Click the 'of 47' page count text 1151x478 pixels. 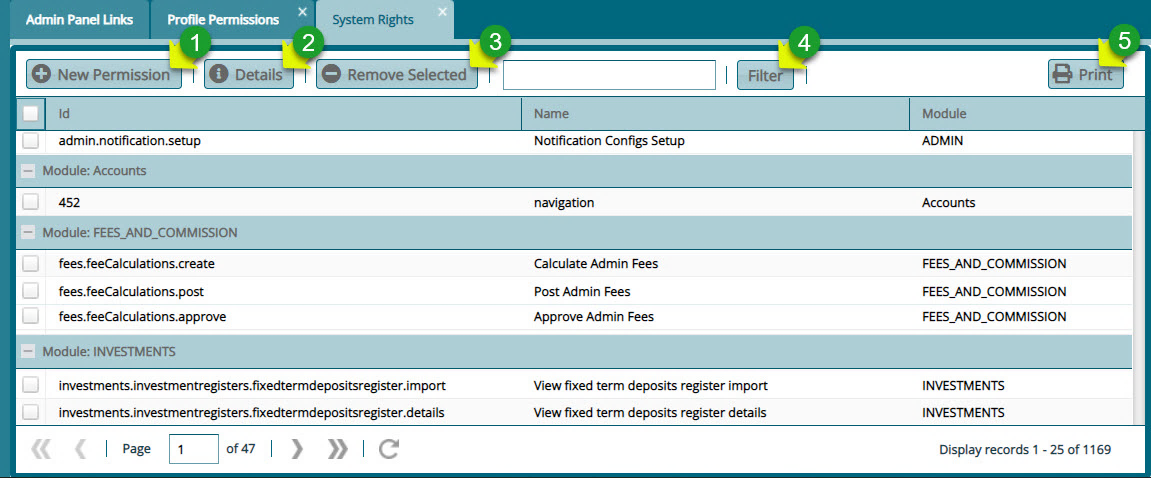tap(241, 448)
